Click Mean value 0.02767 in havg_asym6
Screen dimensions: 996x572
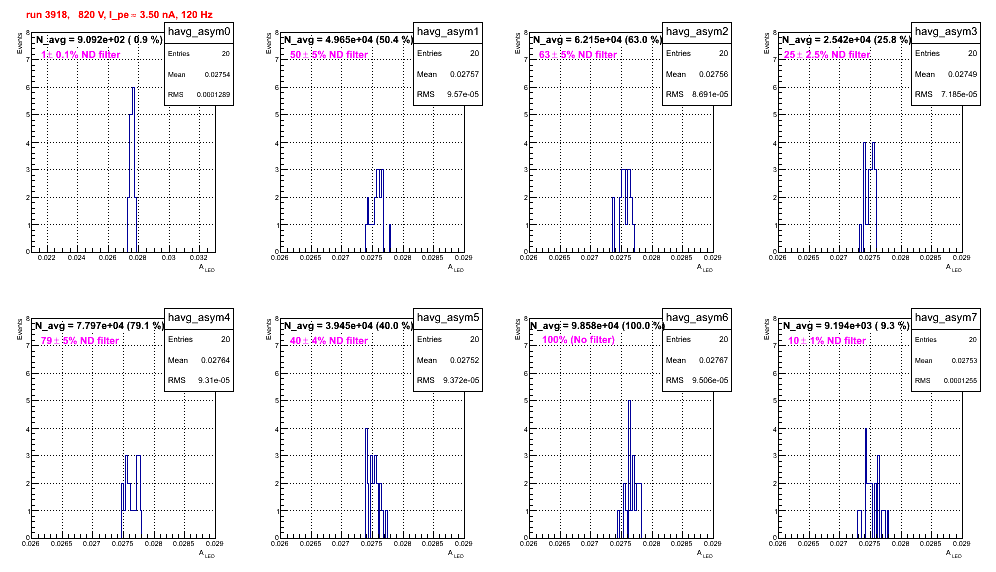[x=713, y=360]
